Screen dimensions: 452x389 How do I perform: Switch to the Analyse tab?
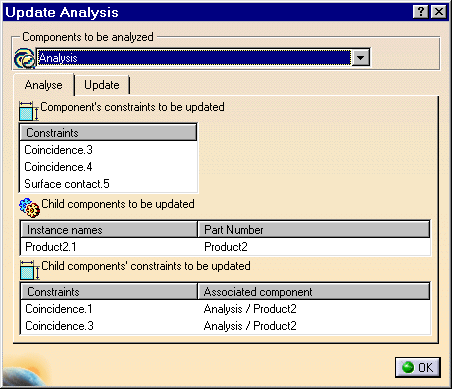click(x=43, y=85)
